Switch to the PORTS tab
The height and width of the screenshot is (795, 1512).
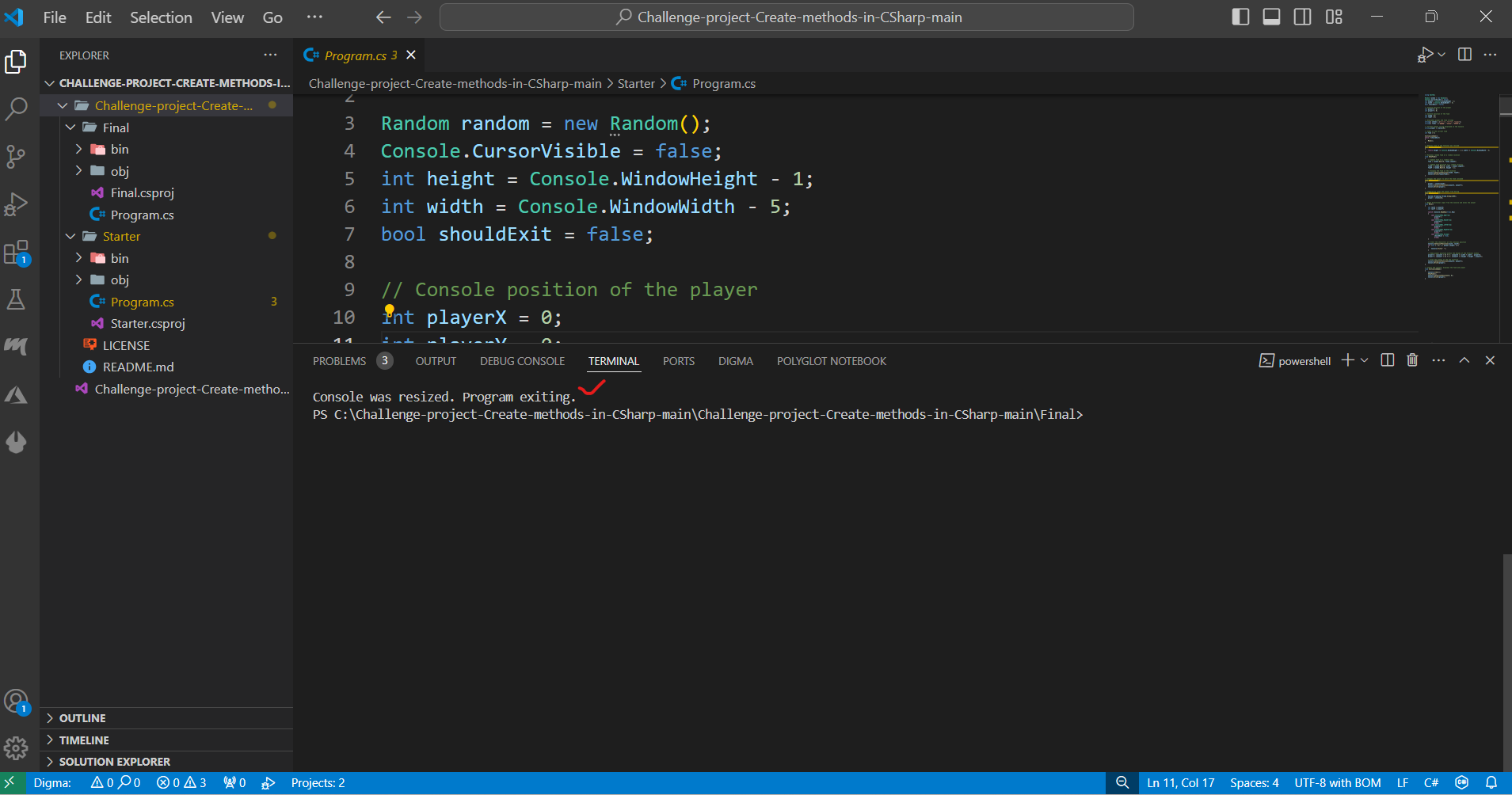coord(679,361)
